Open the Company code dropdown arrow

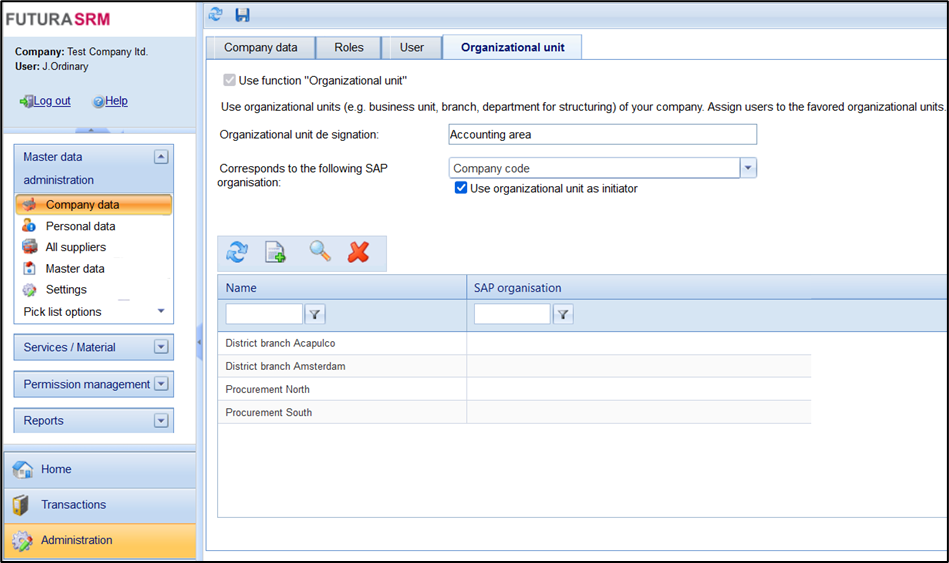[x=748, y=168]
